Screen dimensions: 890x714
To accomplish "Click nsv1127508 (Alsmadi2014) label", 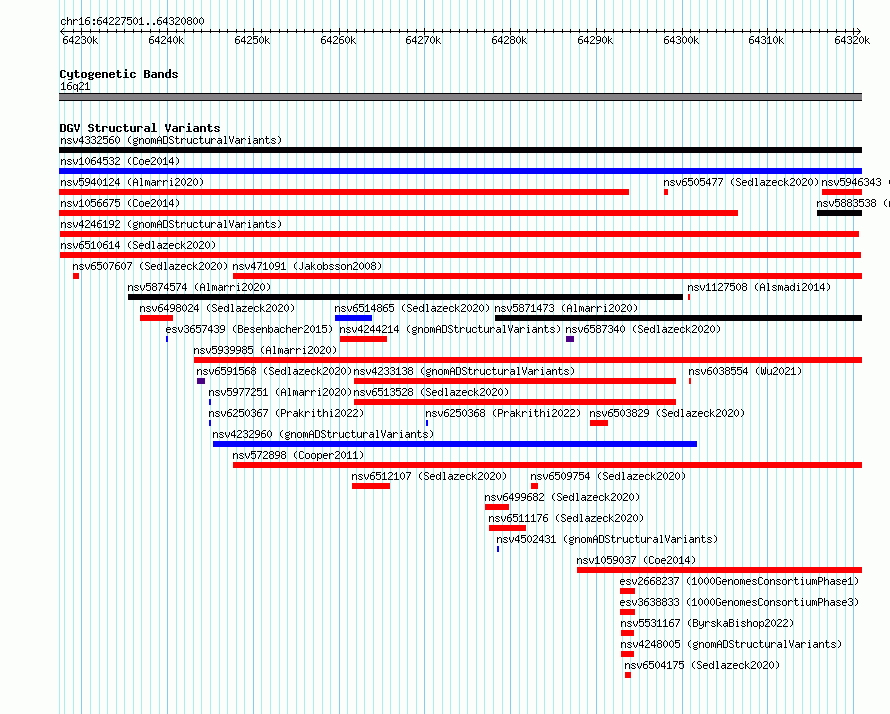I will [759, 287].
